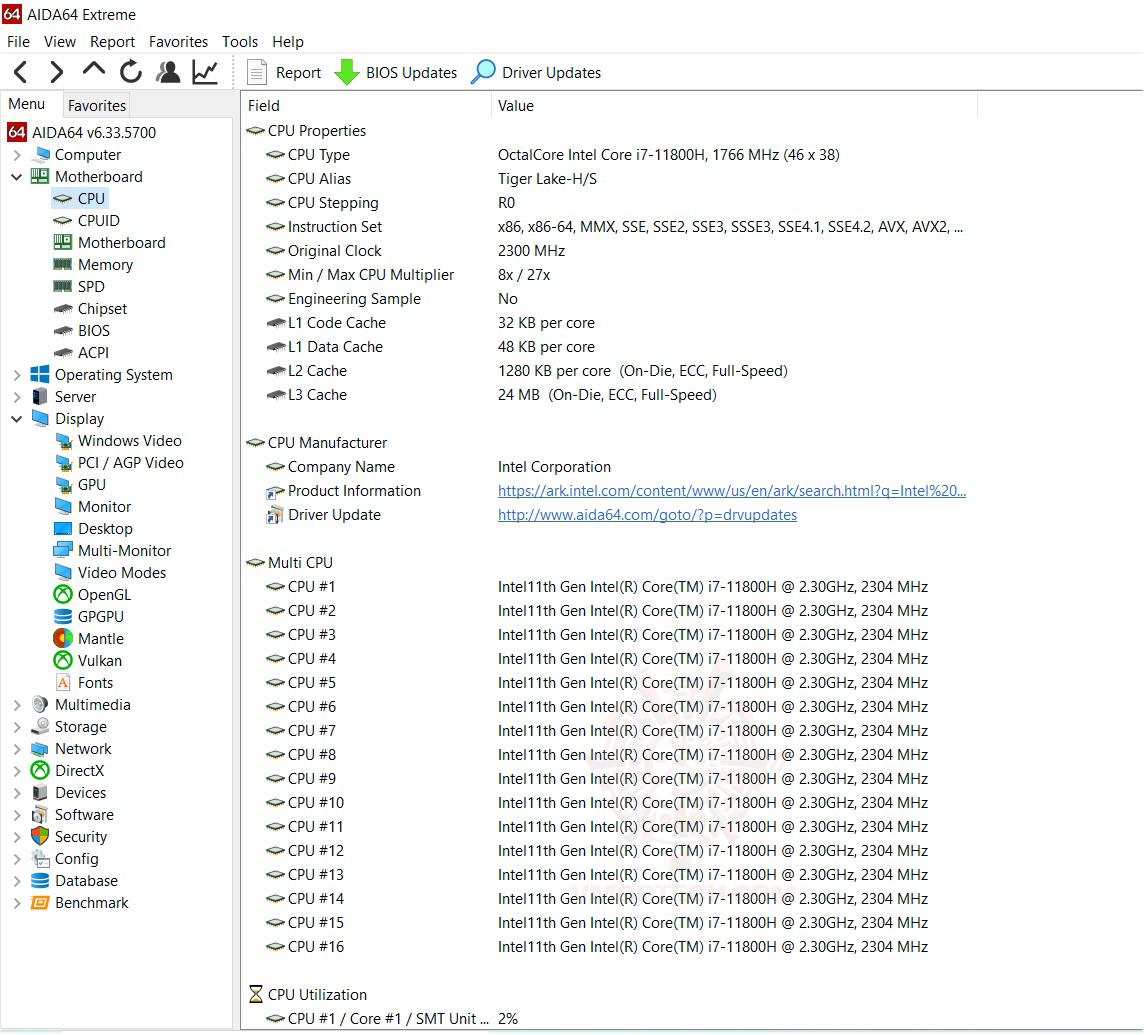
Task: Open the PCI / AGP Video icon
Action: 64,463
